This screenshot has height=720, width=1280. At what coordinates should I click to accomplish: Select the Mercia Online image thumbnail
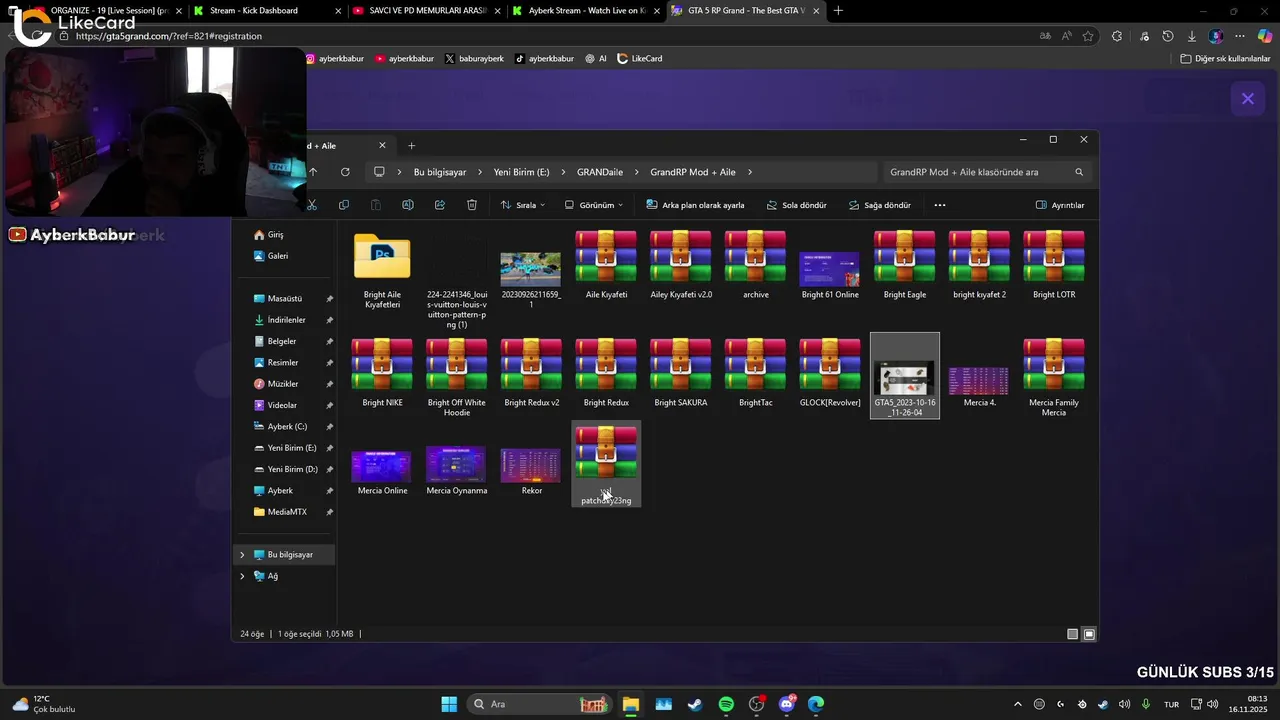click(382, 466)
